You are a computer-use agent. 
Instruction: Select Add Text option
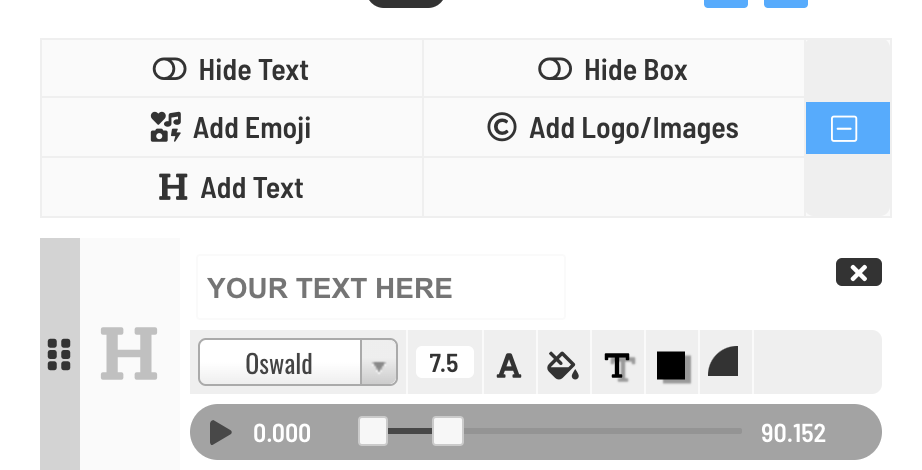tap(231, 188)
